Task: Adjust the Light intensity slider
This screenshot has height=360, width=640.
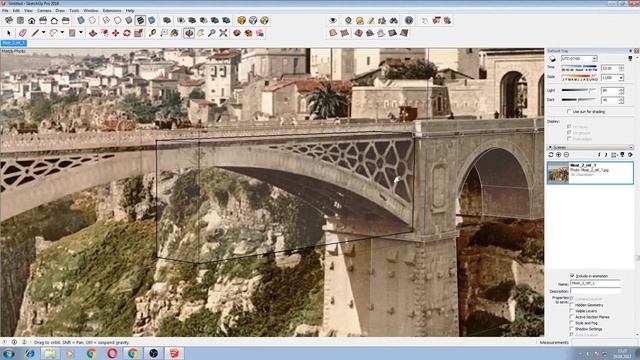Action: (578, 90)
